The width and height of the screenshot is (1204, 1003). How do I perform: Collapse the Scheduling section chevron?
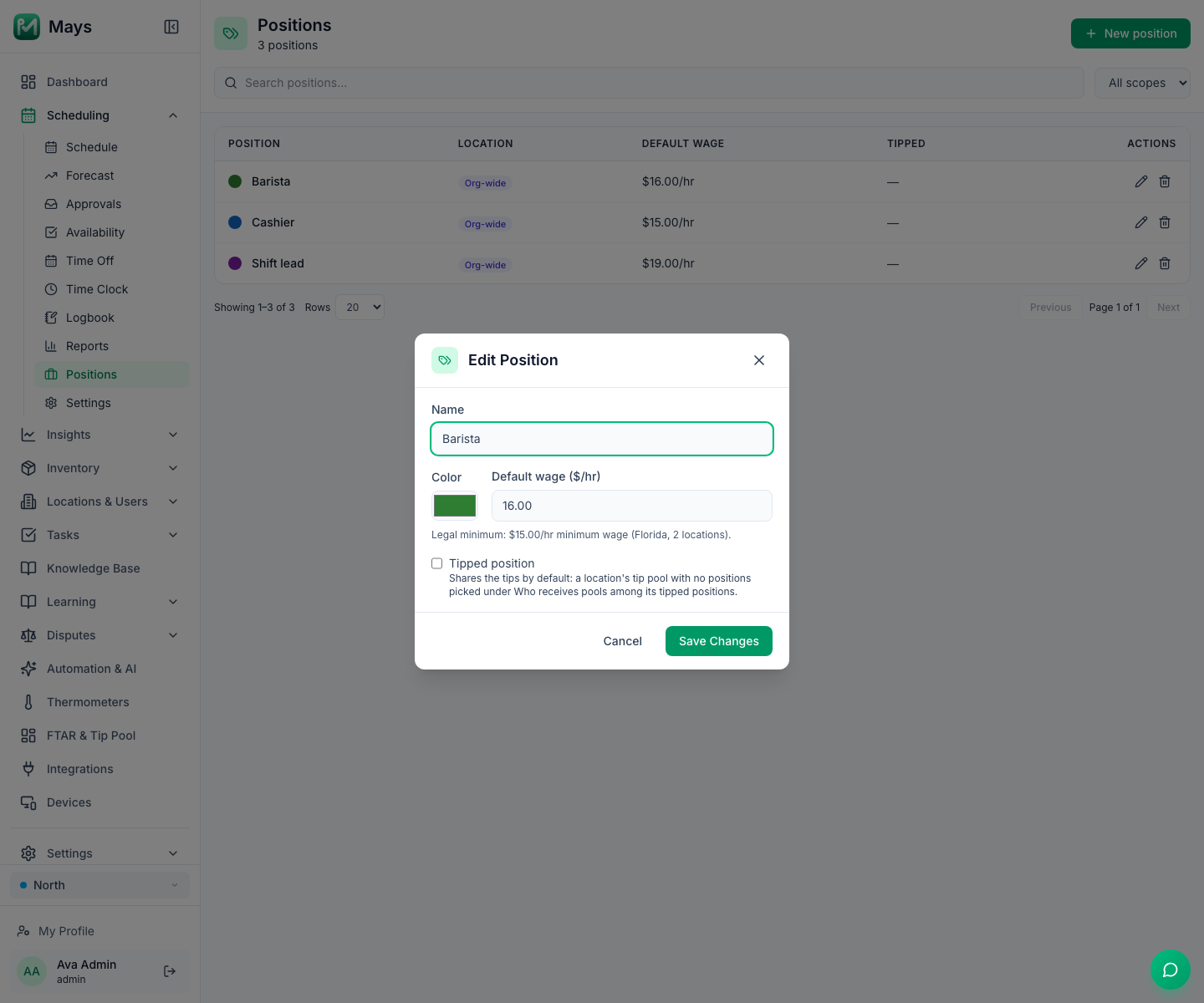[x=173, y=115]
